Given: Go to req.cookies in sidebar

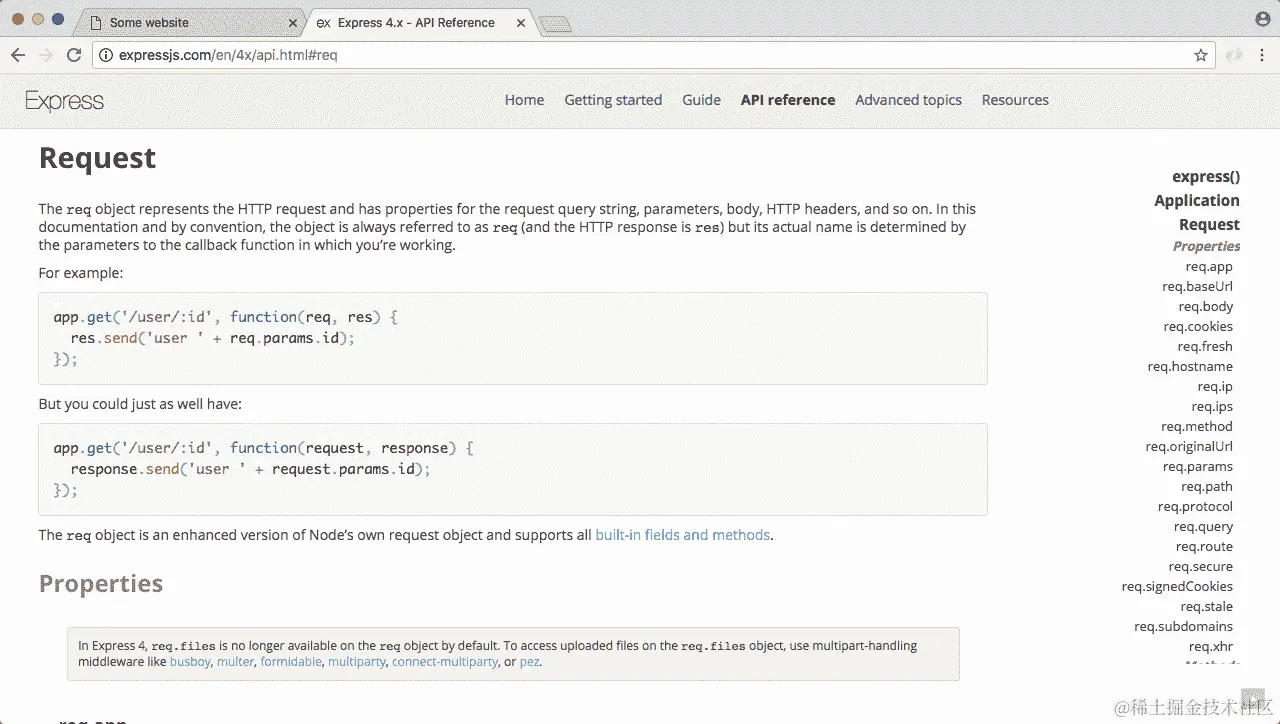Looking at the screenshot, I should pos(1198,327).
